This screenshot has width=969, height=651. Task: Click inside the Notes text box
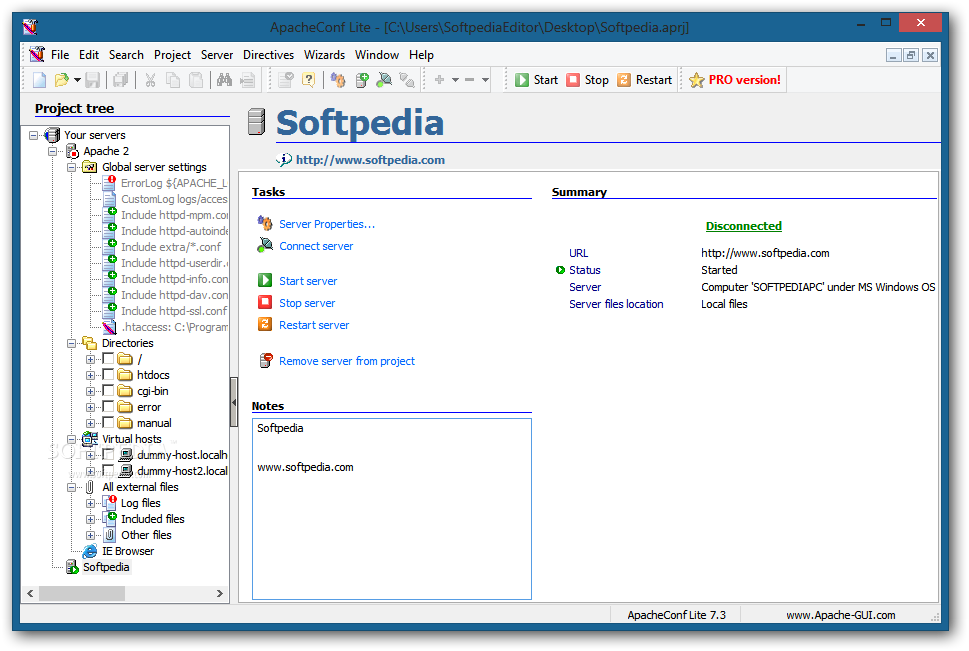coord(391,509)
